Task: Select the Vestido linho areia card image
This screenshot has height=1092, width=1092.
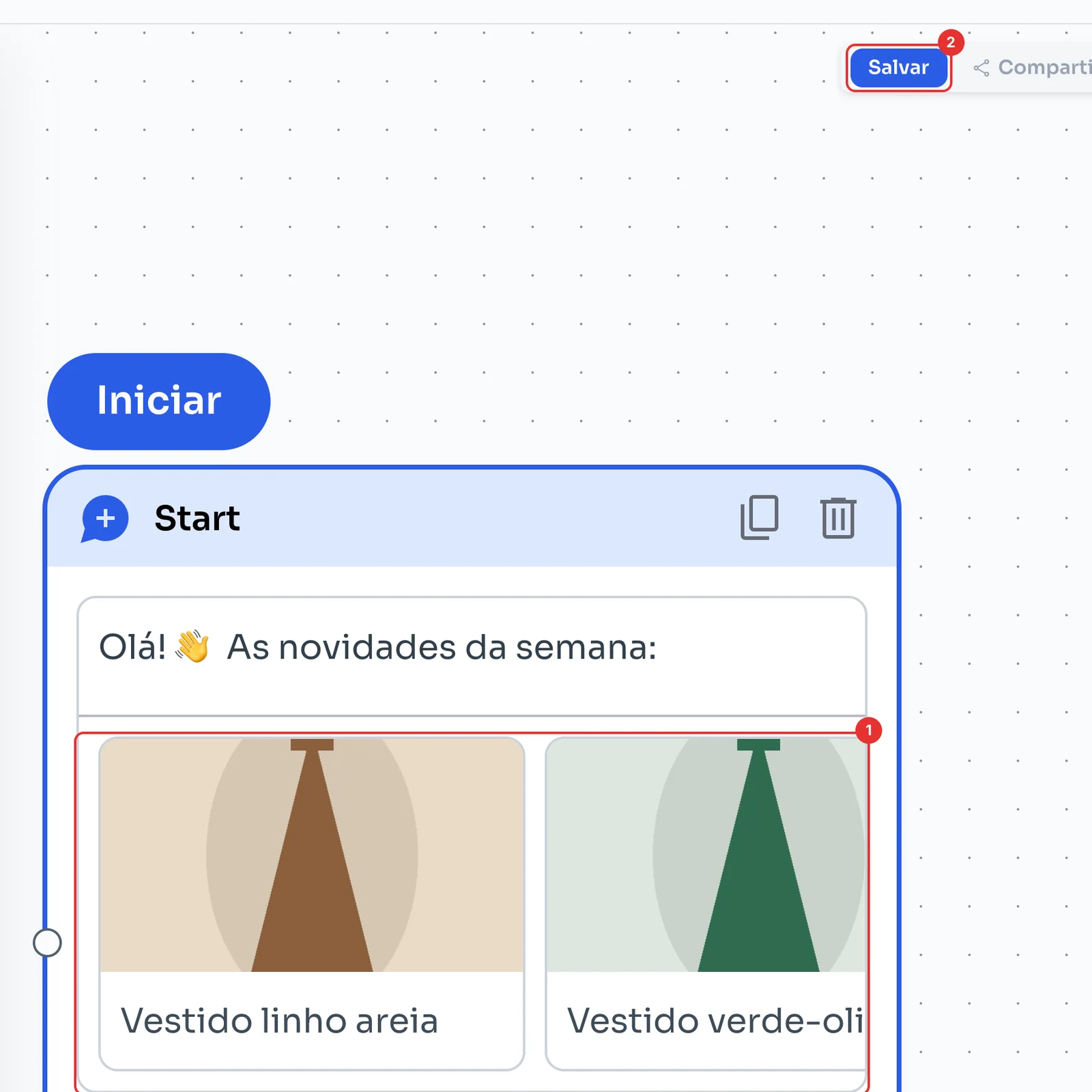Action: click(312, 855)
